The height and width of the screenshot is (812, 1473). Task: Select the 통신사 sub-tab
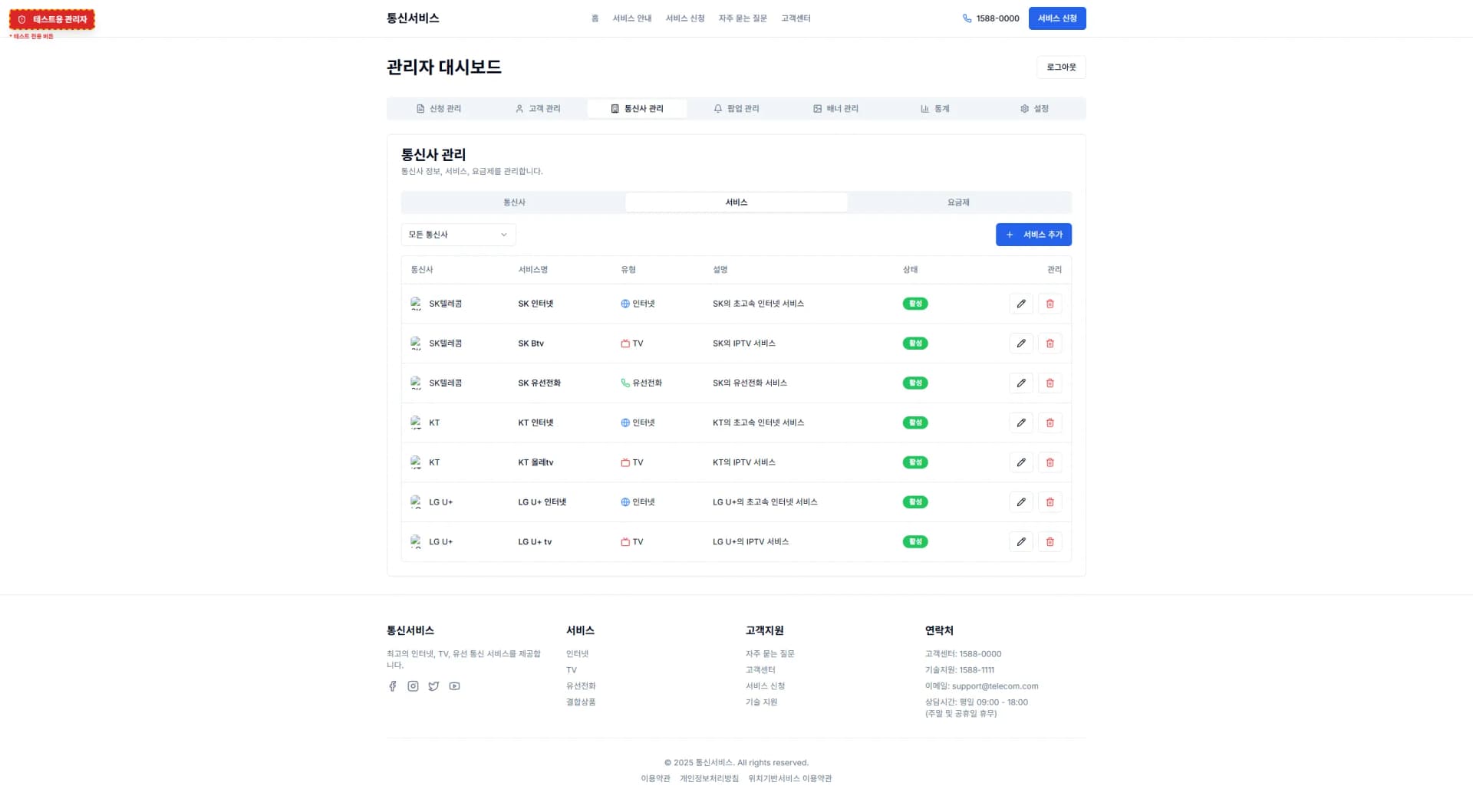(514, 202)
